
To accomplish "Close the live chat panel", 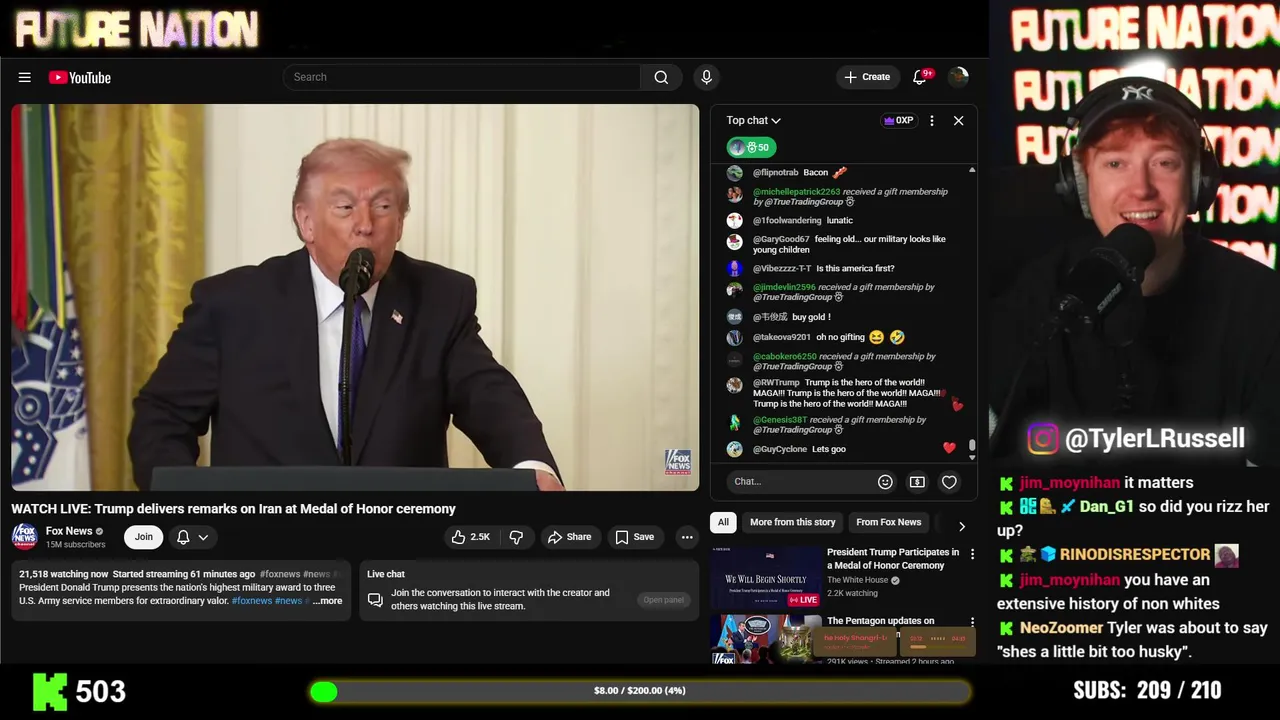I will 958,120.
